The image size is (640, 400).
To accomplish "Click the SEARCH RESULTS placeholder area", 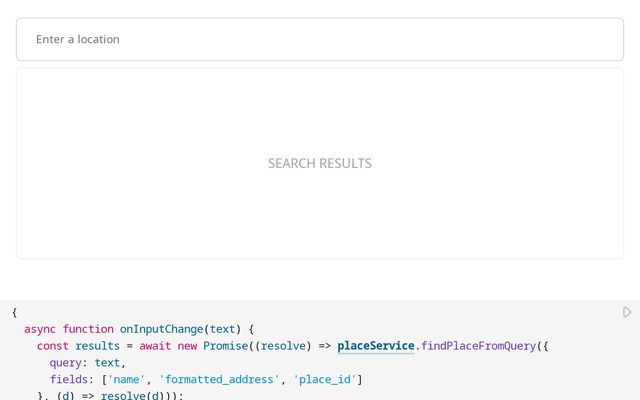I will [320, 163].
